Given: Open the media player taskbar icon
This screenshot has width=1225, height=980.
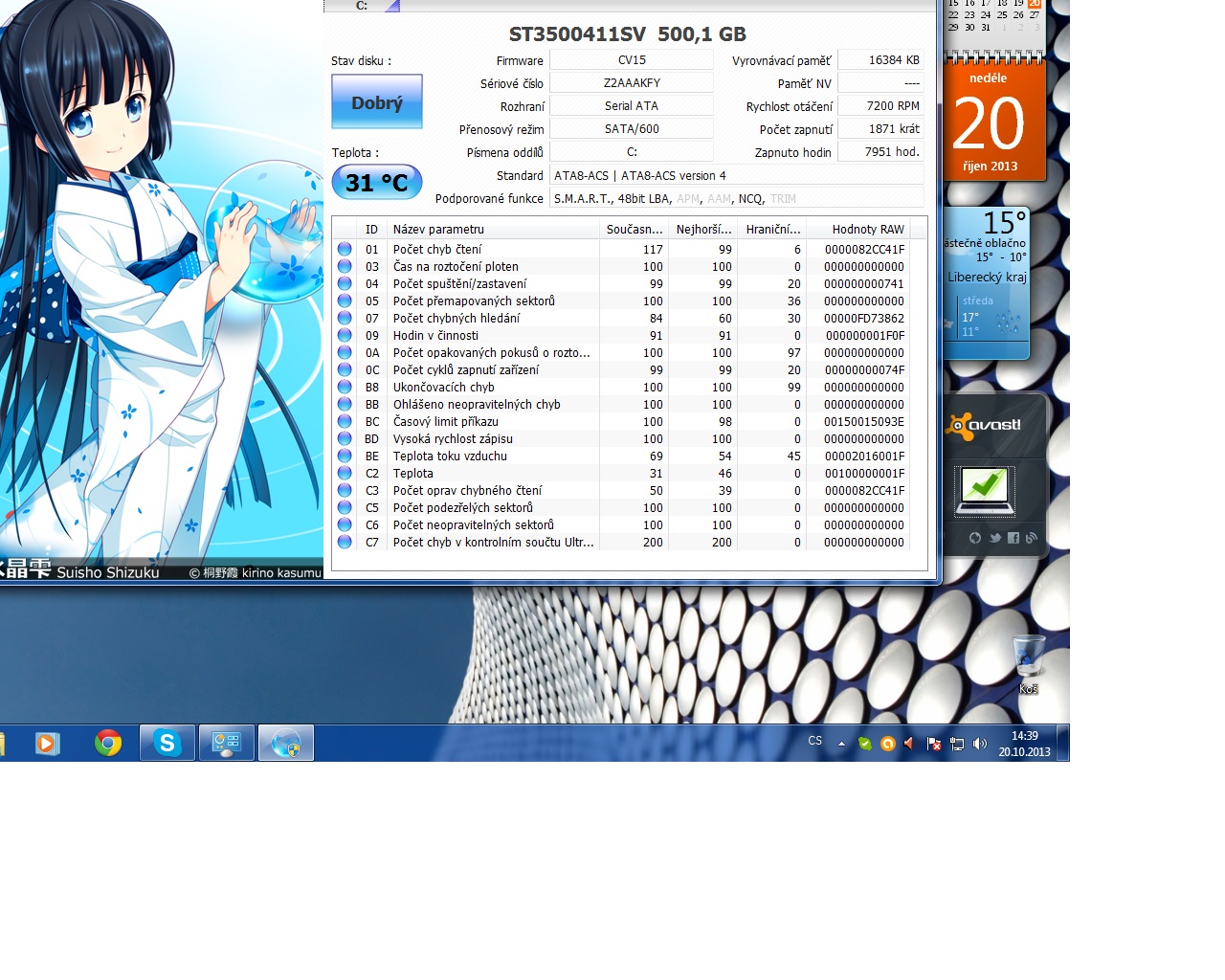Looking at the screenshot, I should [x=47, y=743].
